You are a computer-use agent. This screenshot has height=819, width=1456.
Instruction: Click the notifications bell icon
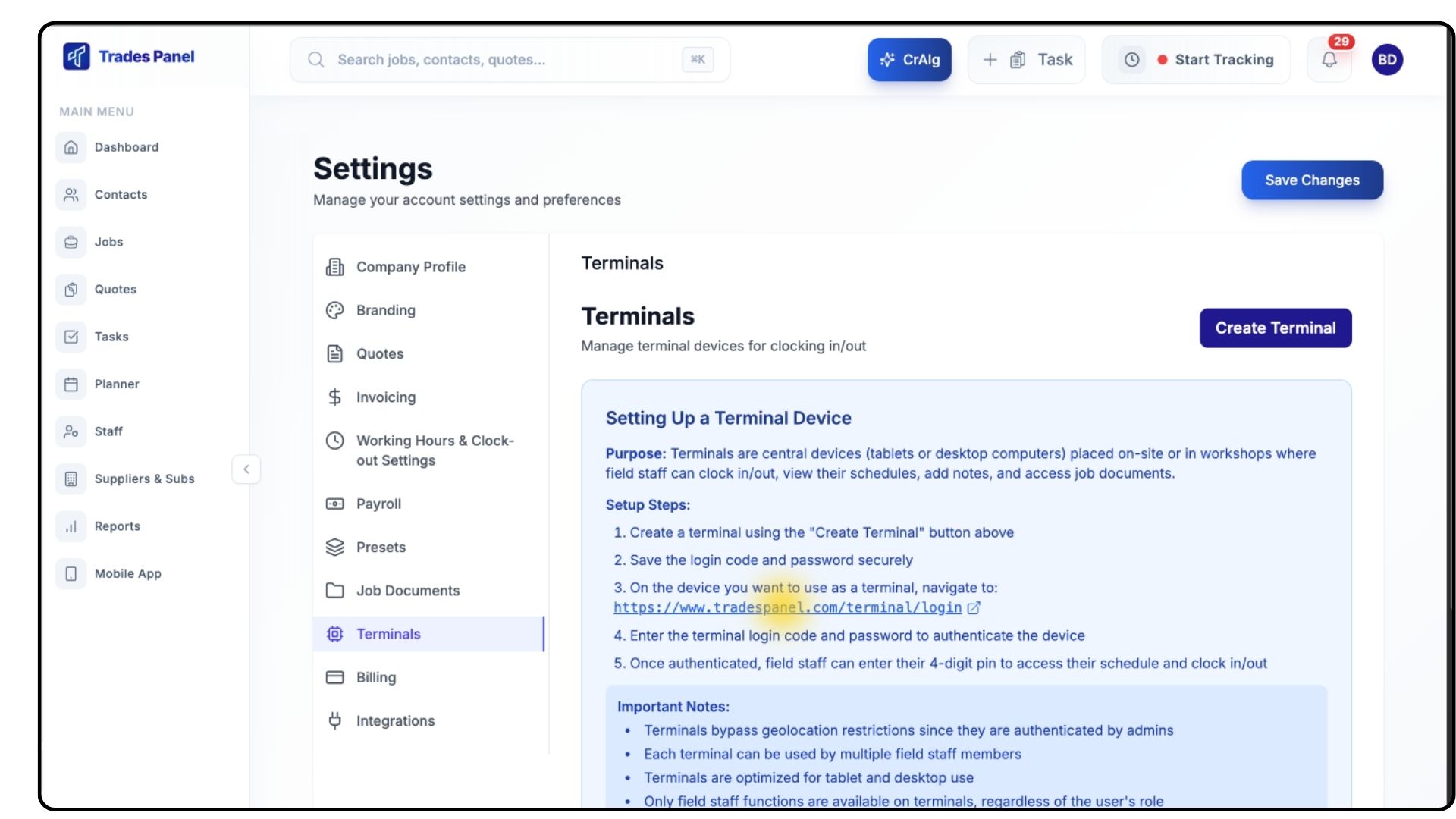point(1329,60)
